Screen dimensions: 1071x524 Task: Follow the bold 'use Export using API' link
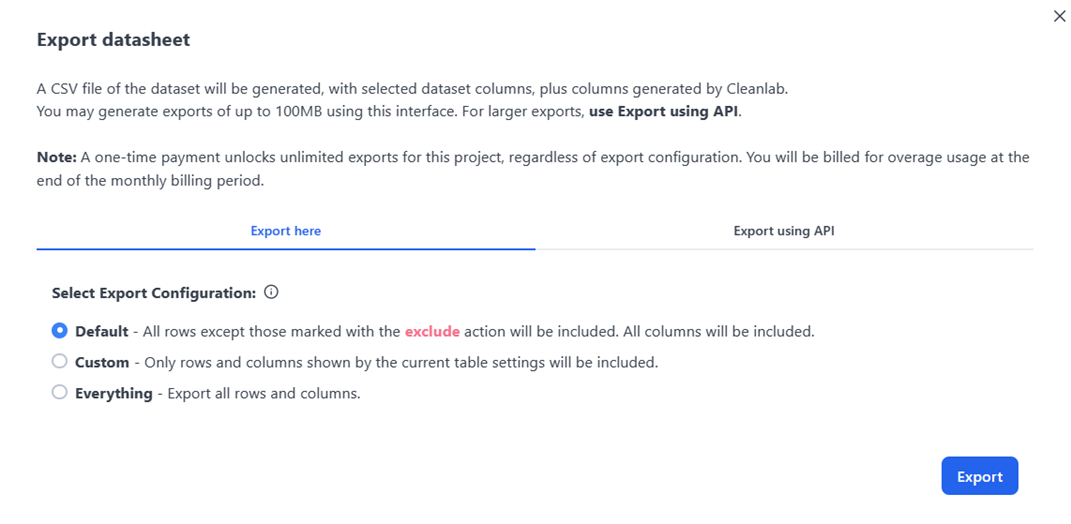tap(664, 111)
